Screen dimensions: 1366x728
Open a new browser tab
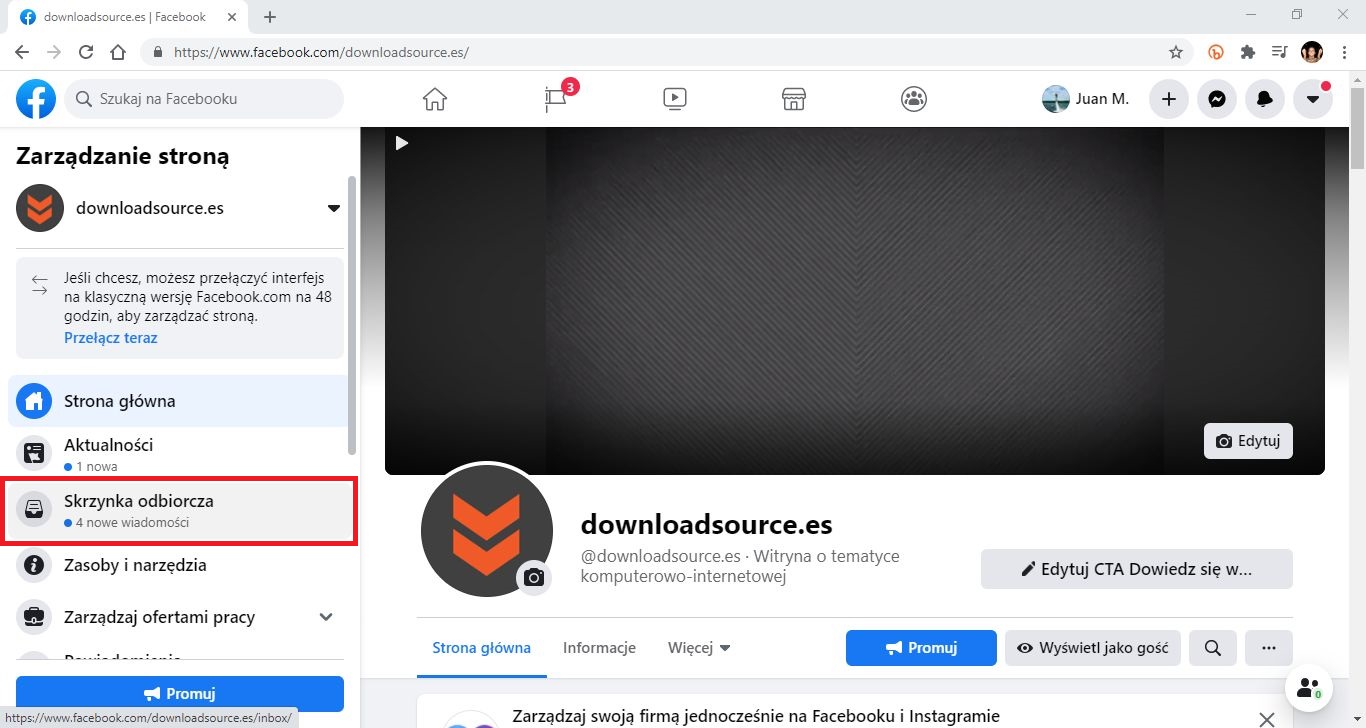pos(270,17)
